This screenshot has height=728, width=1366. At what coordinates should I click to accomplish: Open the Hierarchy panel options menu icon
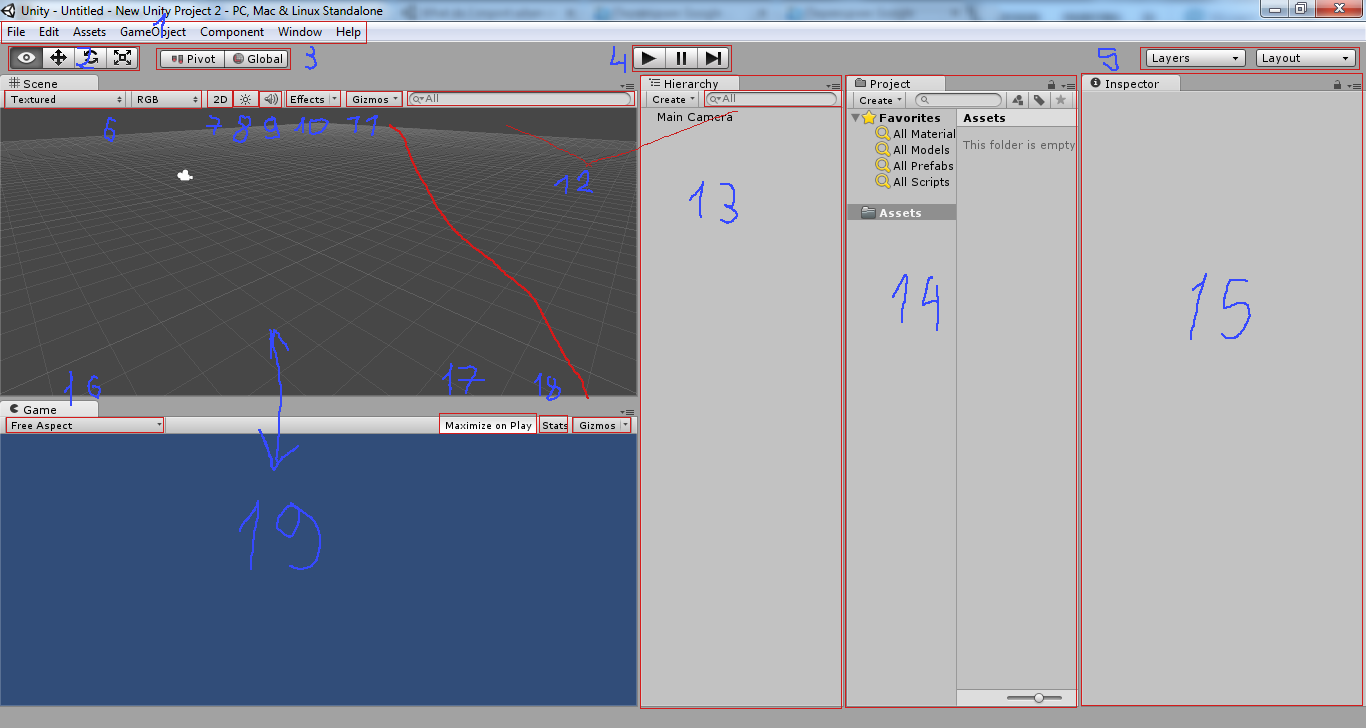tap(835, 86)
